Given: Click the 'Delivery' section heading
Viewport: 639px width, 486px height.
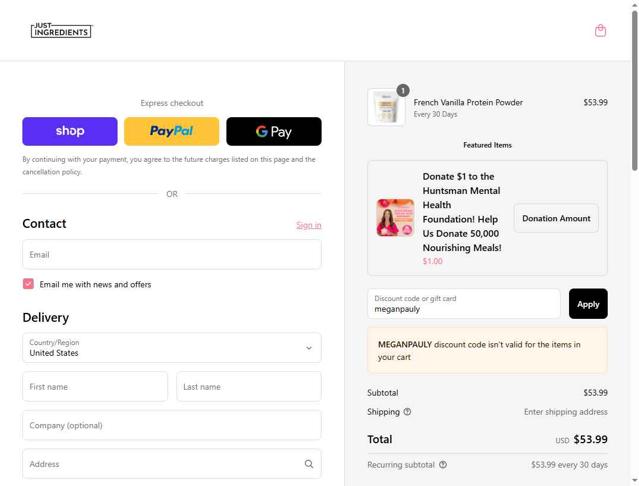Looking at the screenshot, I should tap(46, 318).
